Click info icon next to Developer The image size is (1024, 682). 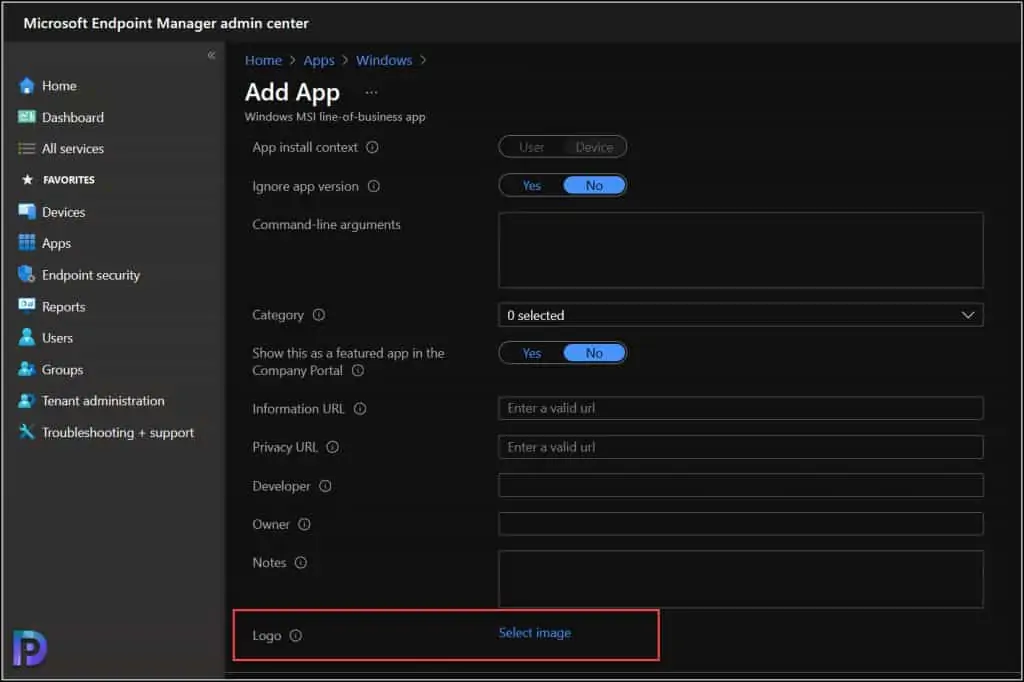tap(325, 486)
